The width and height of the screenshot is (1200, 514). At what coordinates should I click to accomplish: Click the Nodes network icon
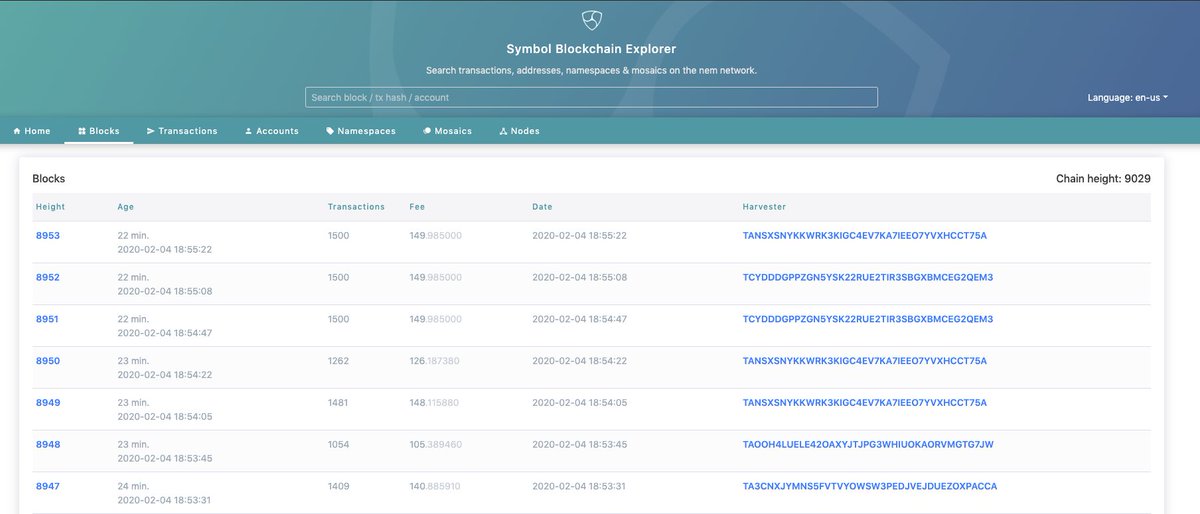(503, 131)
